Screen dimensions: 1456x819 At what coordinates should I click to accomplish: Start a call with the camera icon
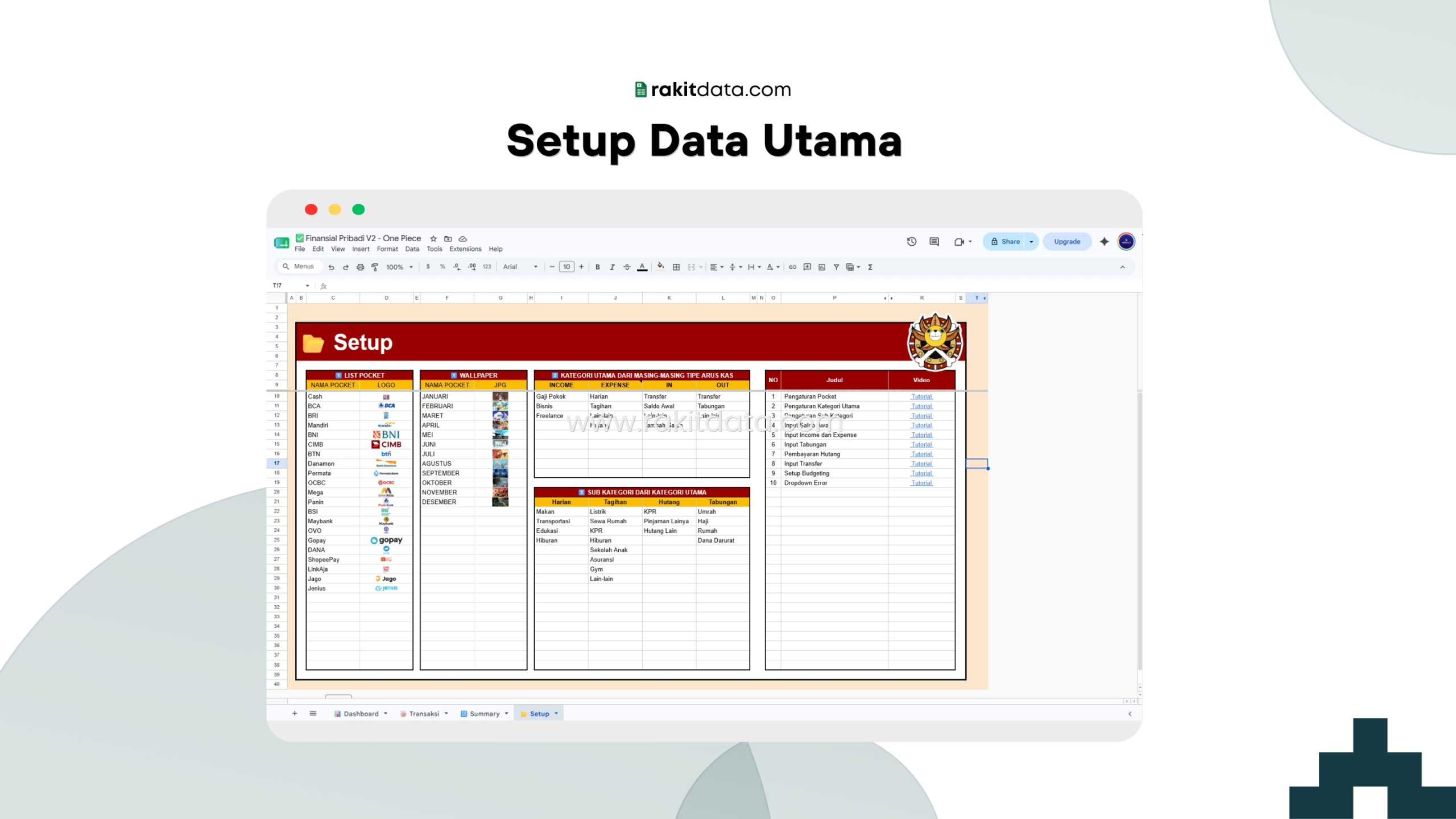pos(959,242)
